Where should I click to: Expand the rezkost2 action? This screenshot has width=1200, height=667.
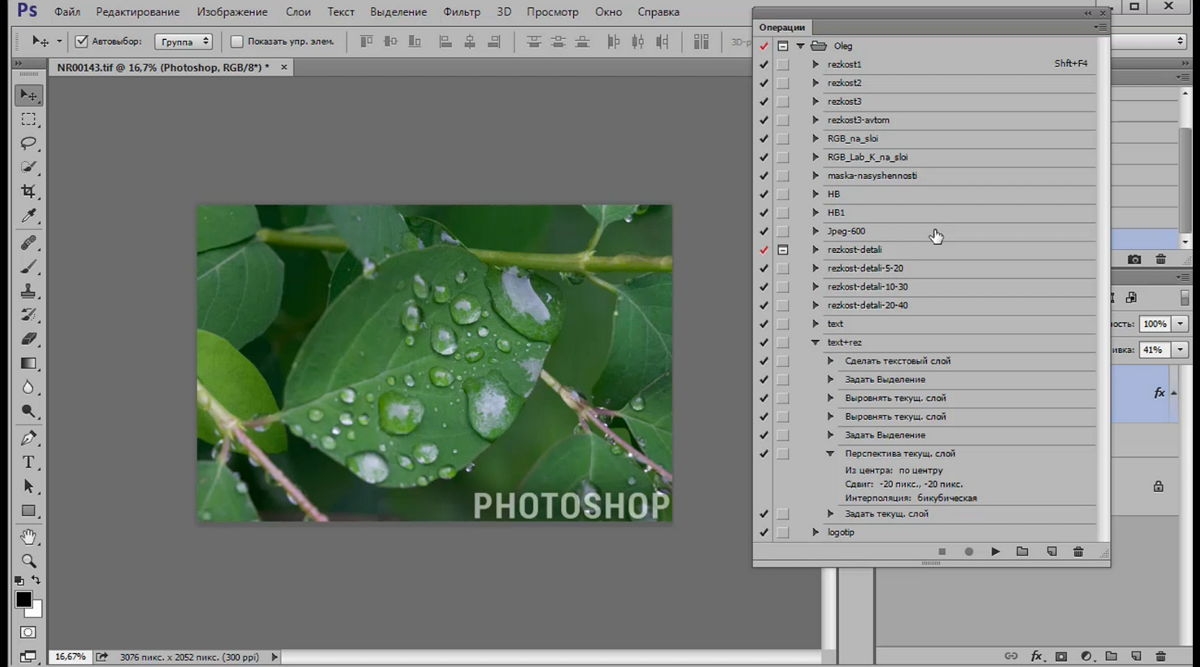point(816,83)
